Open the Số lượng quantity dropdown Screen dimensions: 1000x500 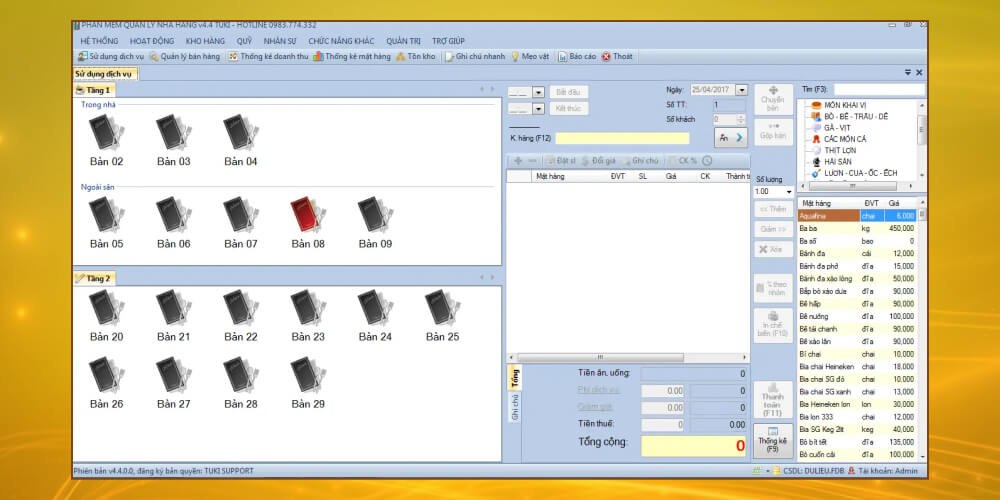click(789, 192)
